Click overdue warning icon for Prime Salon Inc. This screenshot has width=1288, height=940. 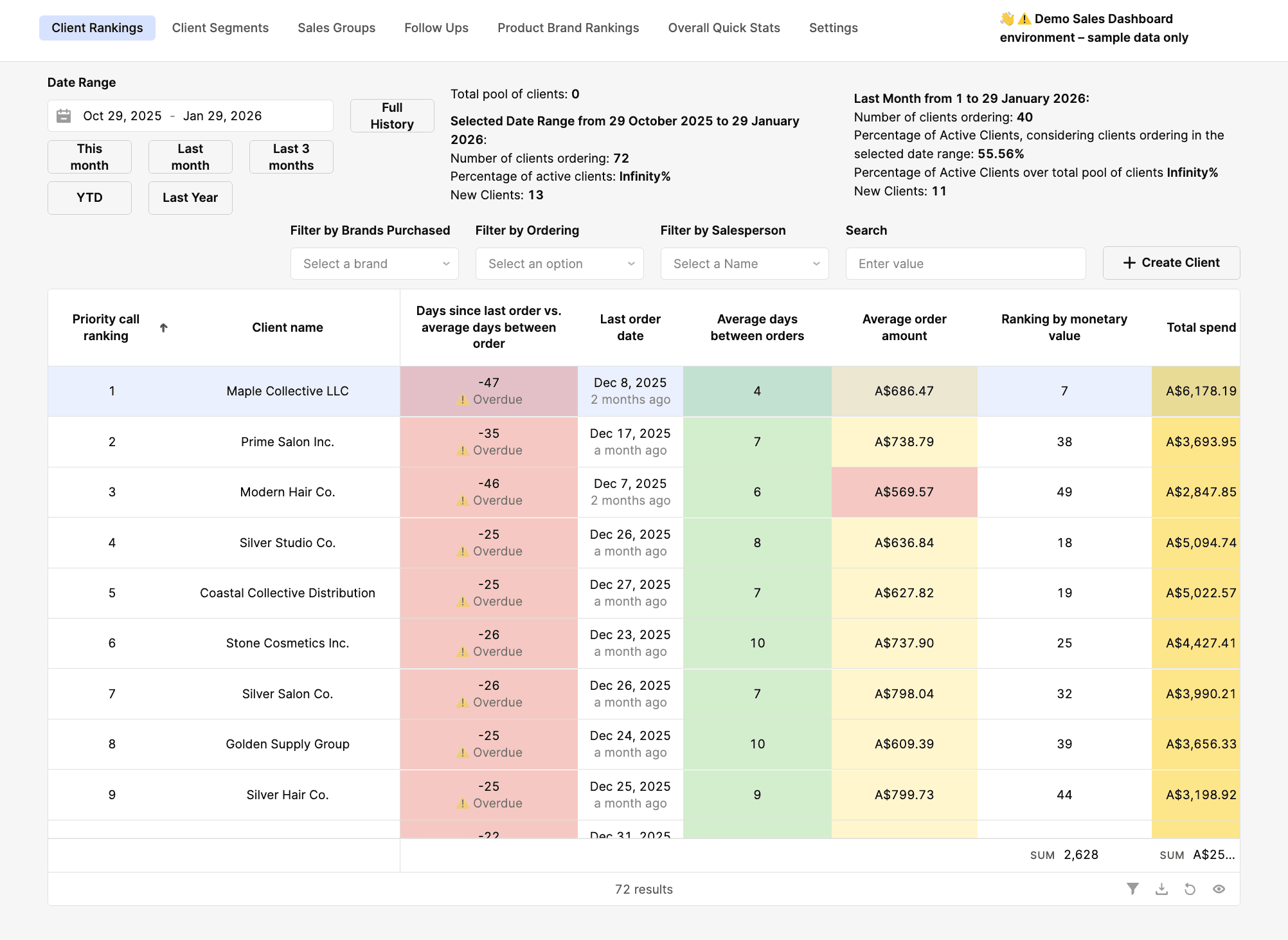461,450
